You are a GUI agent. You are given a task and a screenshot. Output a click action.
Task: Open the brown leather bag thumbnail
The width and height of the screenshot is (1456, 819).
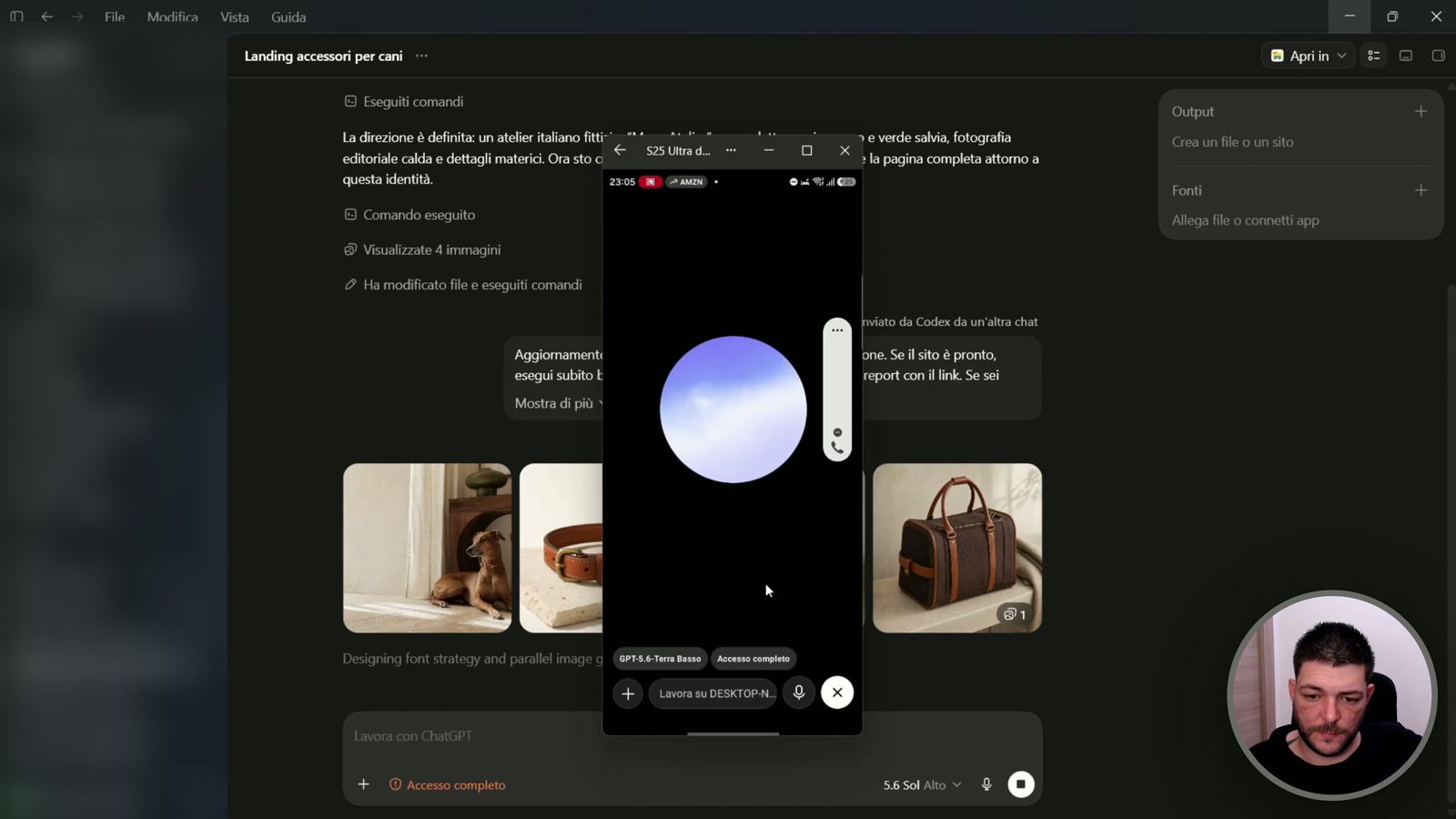(957, 548)
